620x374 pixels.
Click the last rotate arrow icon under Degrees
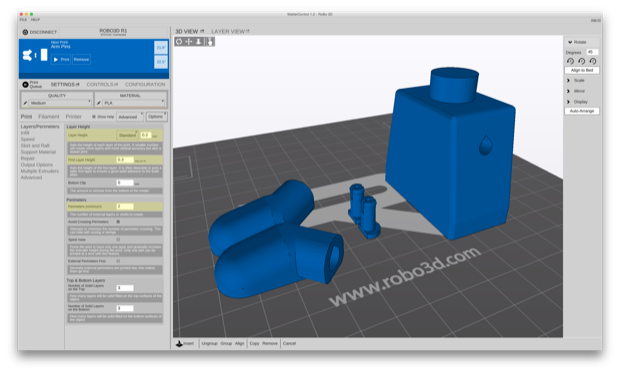pos(593,61)
